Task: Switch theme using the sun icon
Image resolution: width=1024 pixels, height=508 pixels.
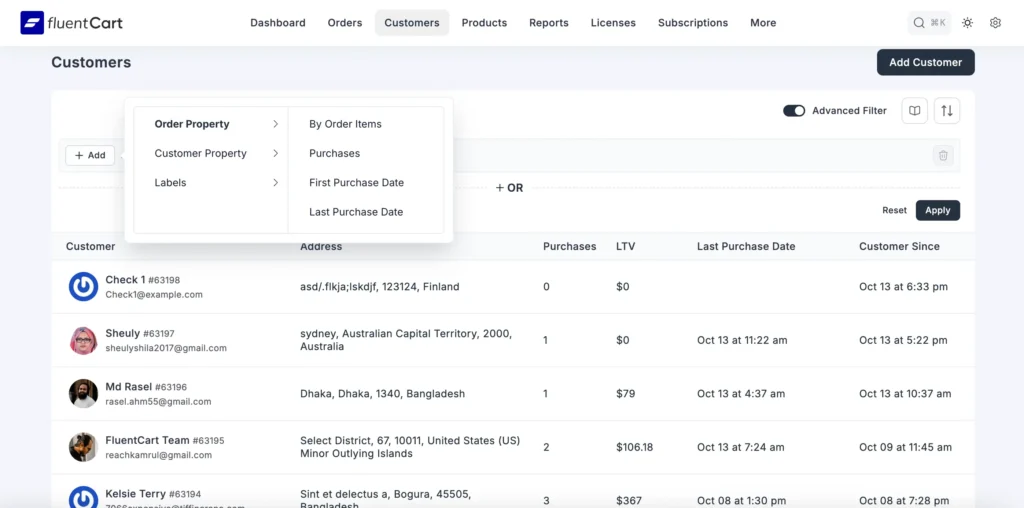Action: 967,22
